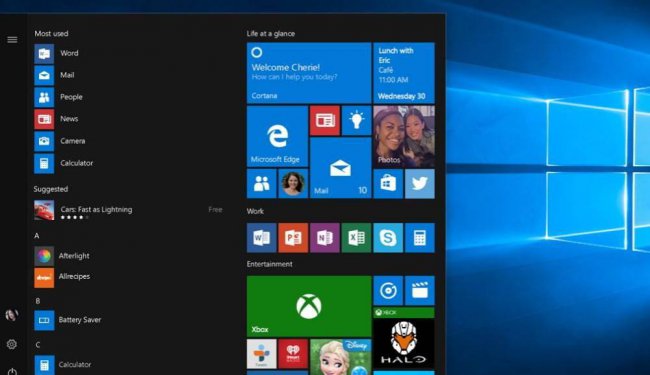Open the red News tile
650x375 pixels.
click(x=325, y=121)
